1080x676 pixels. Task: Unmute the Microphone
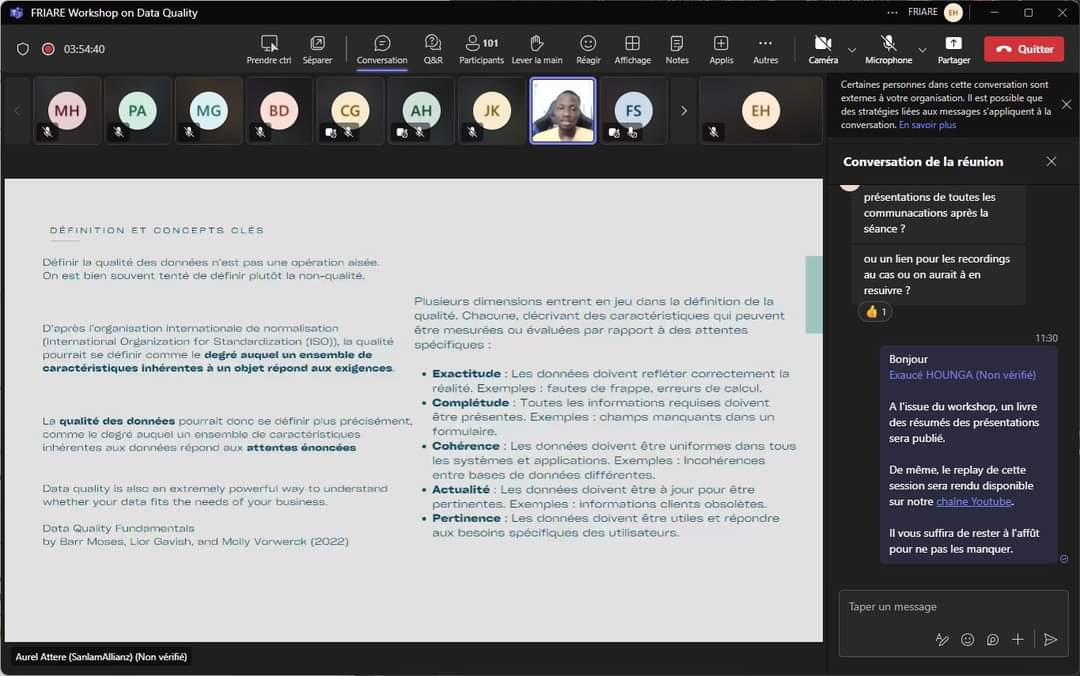tap(888, 48)
